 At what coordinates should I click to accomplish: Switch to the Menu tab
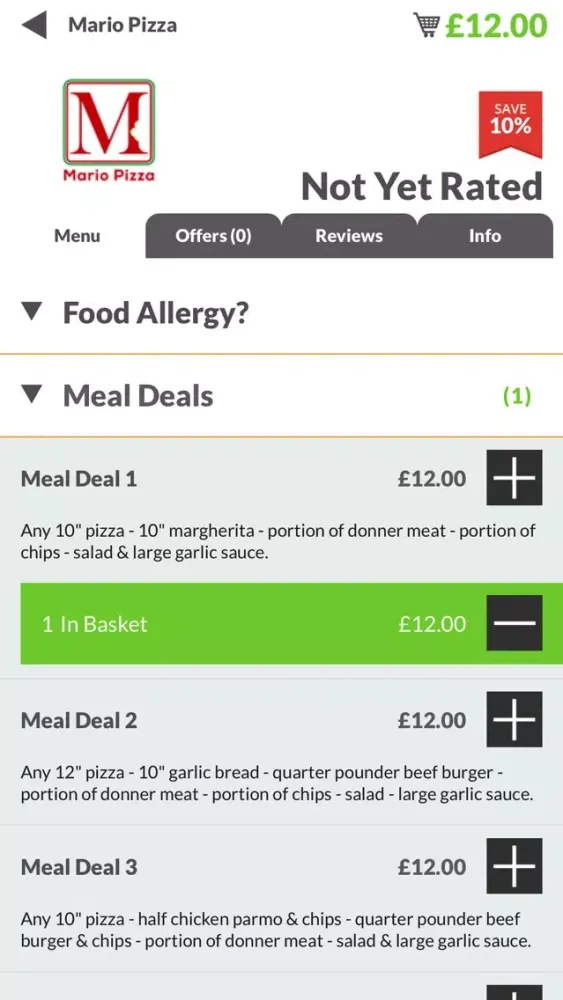[77, 236]
